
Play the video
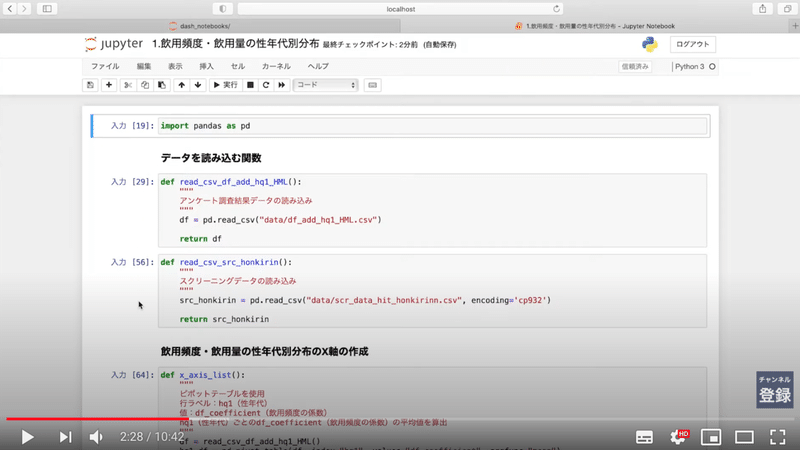tap(28, 437)
